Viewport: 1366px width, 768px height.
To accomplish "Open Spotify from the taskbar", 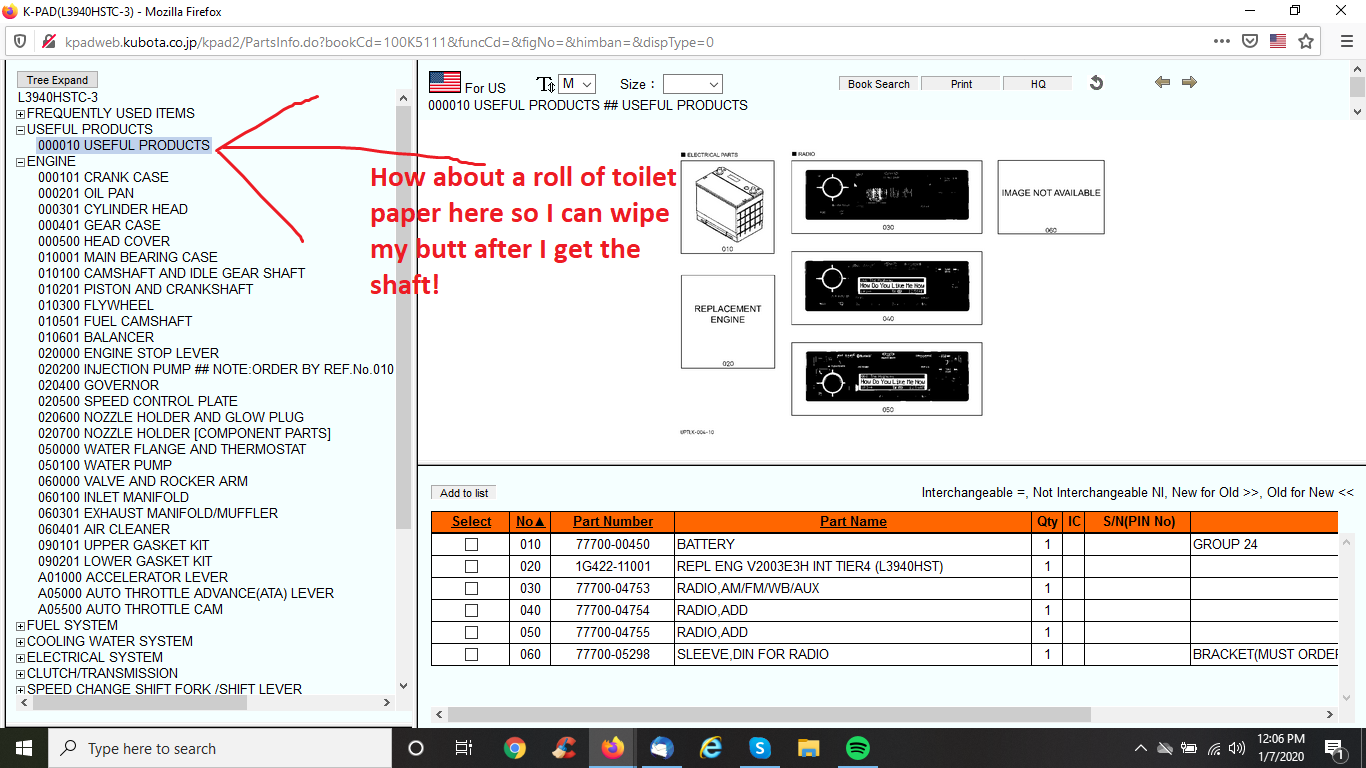I will pyautogui.click(x=857, y=748).
